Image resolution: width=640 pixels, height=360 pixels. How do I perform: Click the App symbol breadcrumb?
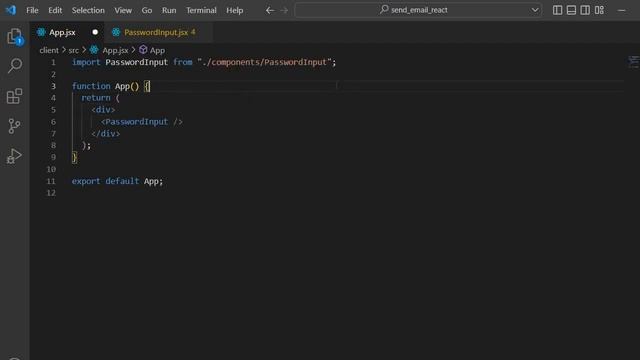(152, 50)
